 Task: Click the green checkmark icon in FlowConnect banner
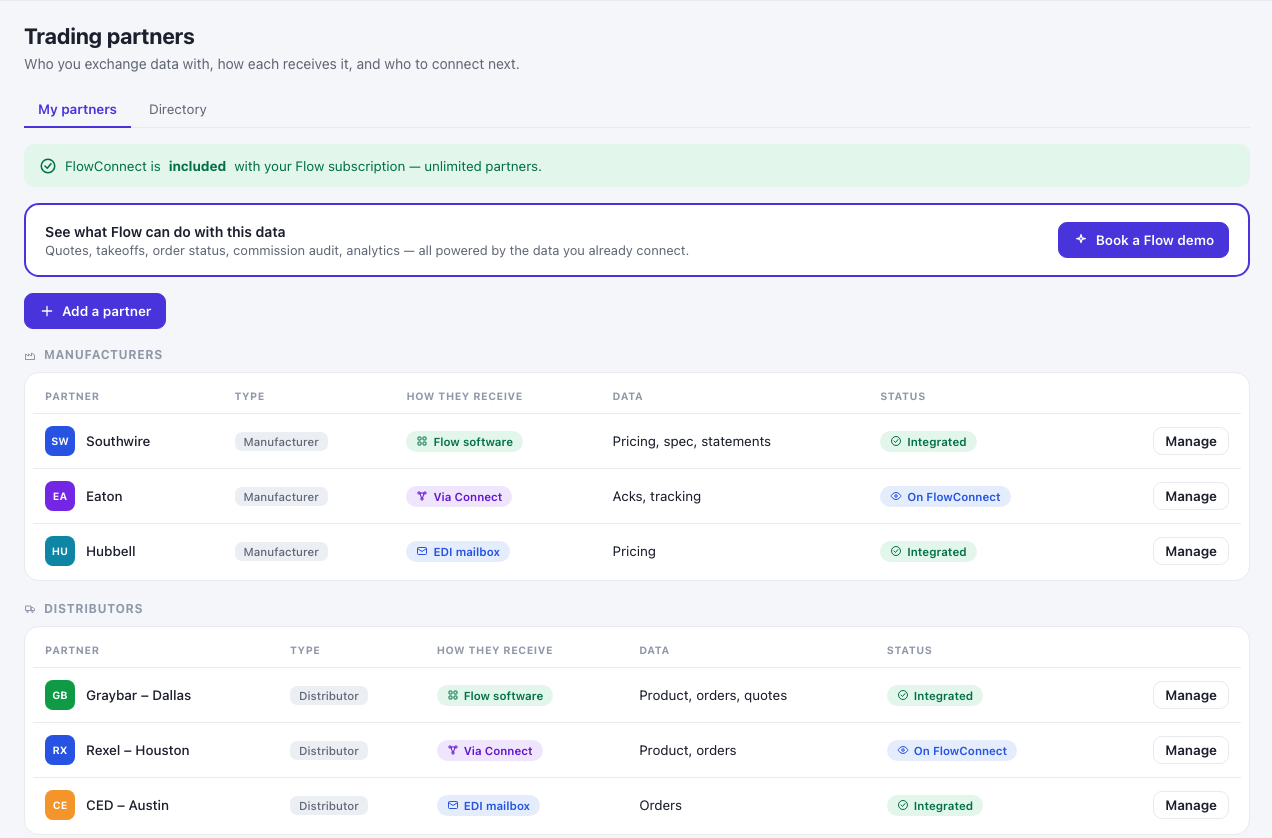pos(48,166)
